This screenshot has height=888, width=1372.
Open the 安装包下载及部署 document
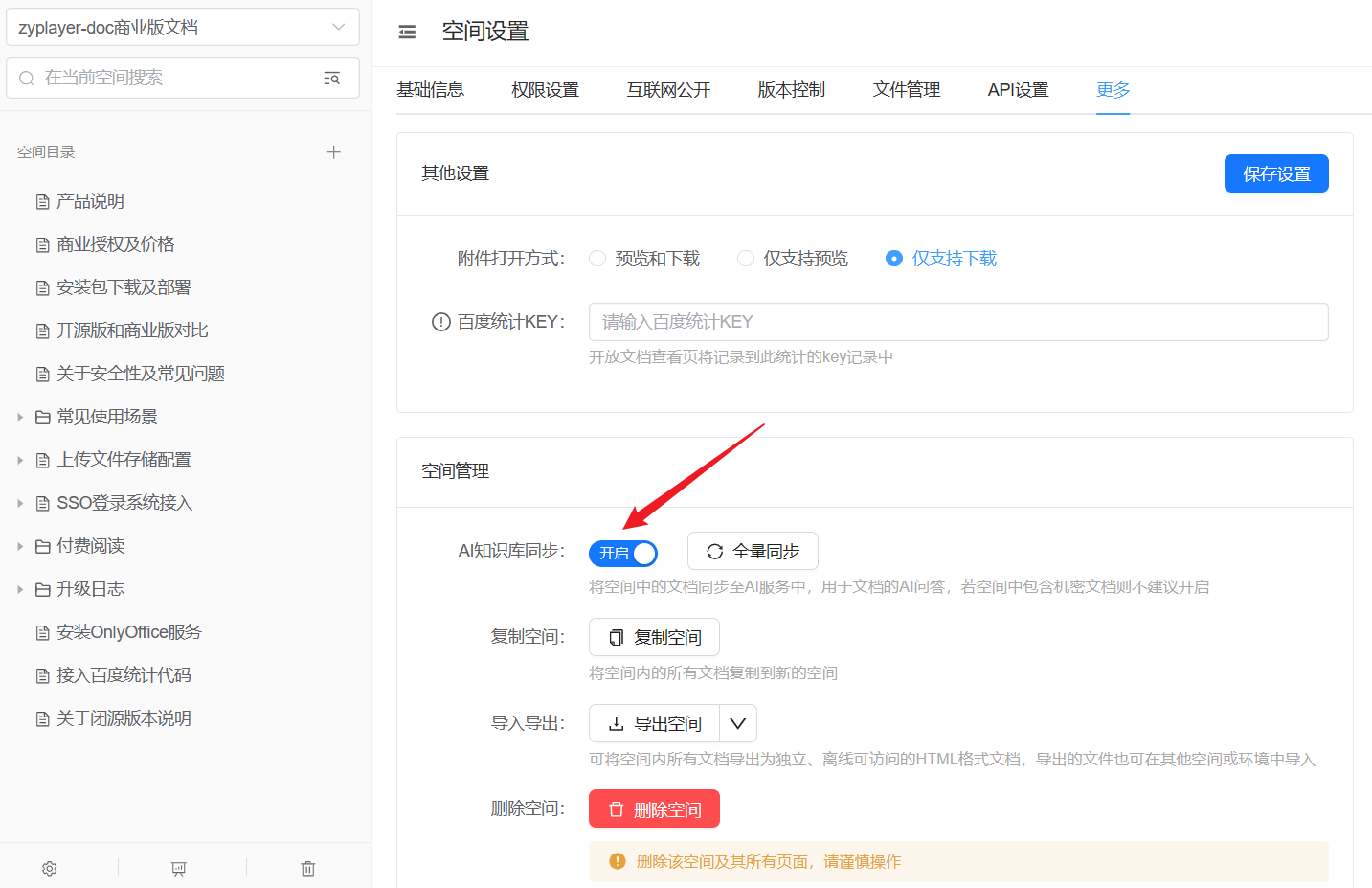tap(124, 287)
